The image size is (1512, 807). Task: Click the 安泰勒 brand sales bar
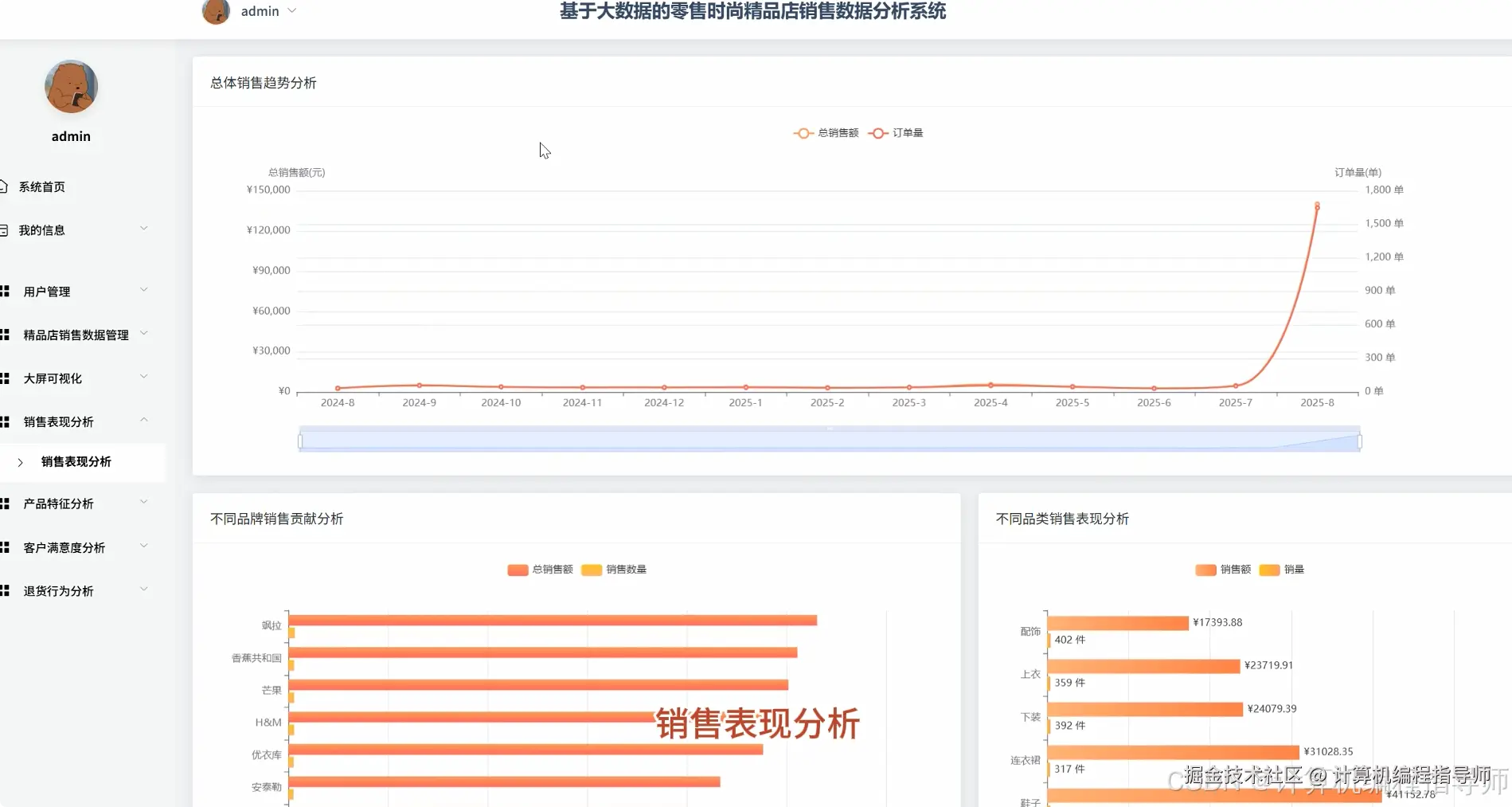point(505,782)
